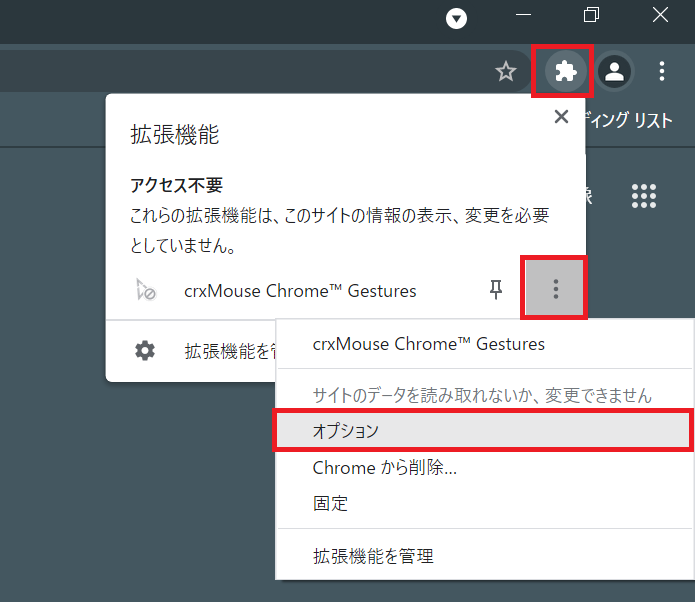Close the 拡張機能 popup panel

(561, 117)
